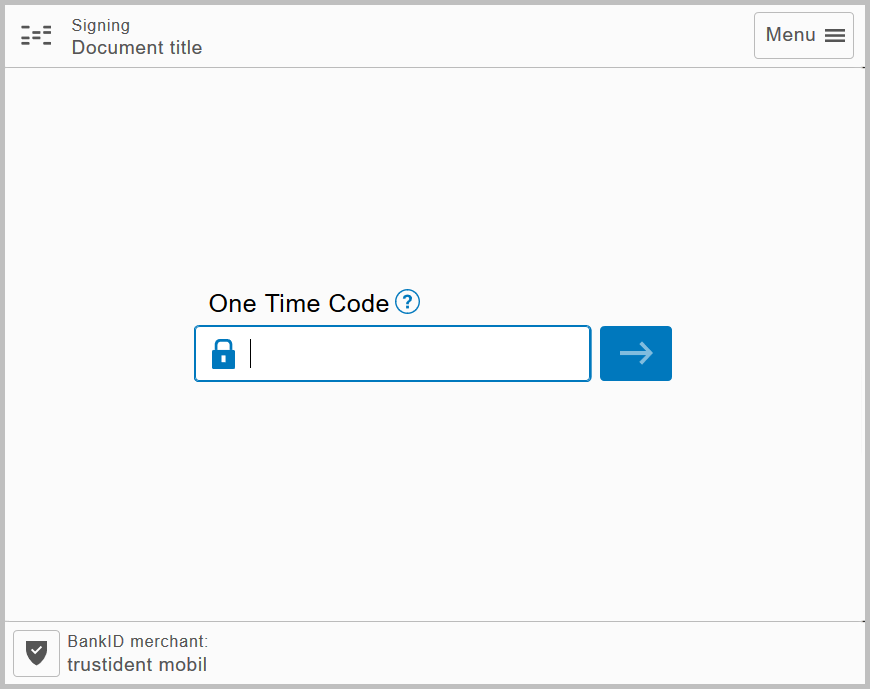Click the word merchant in the footer
This screenshot has width=870, height=689.
pyautogui.click(x=169, y=641)
